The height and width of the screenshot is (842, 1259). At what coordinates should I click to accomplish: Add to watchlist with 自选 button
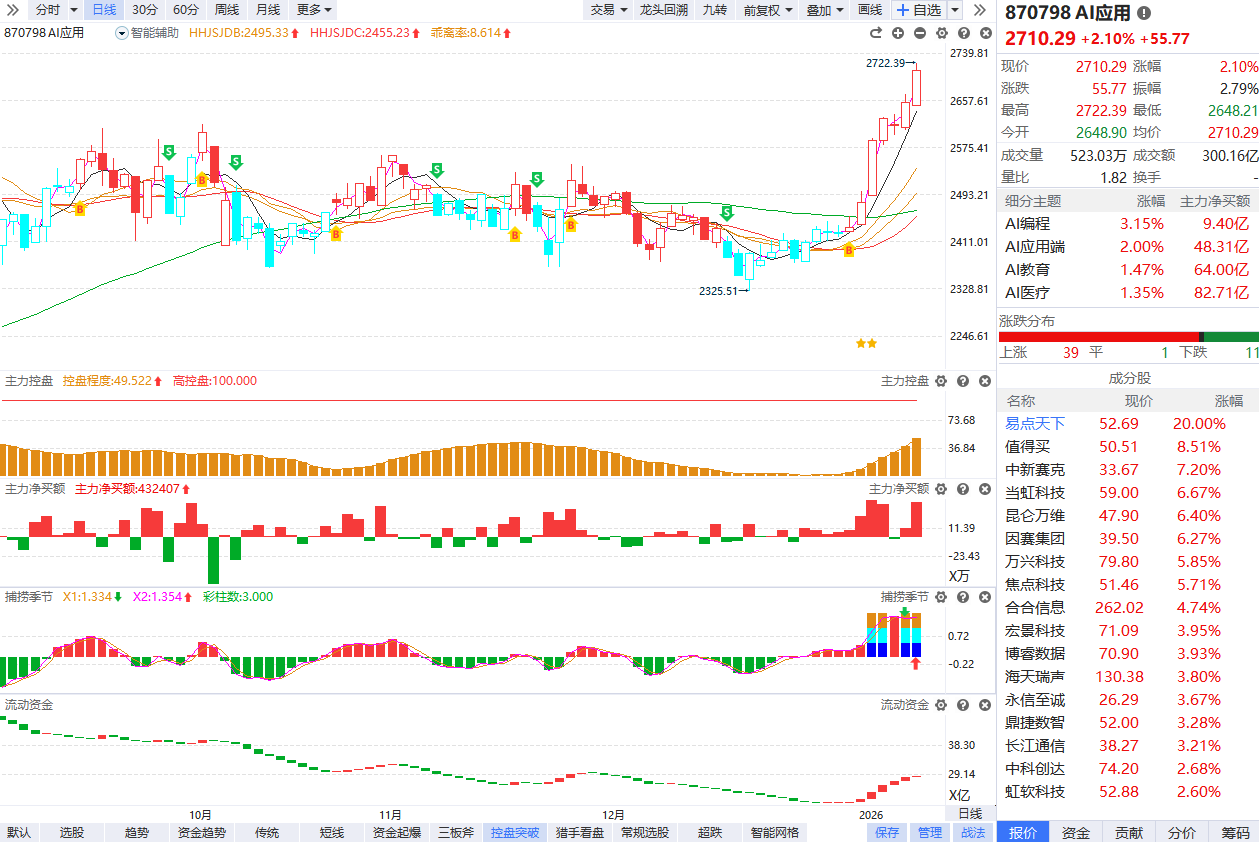tap(918, 10)
